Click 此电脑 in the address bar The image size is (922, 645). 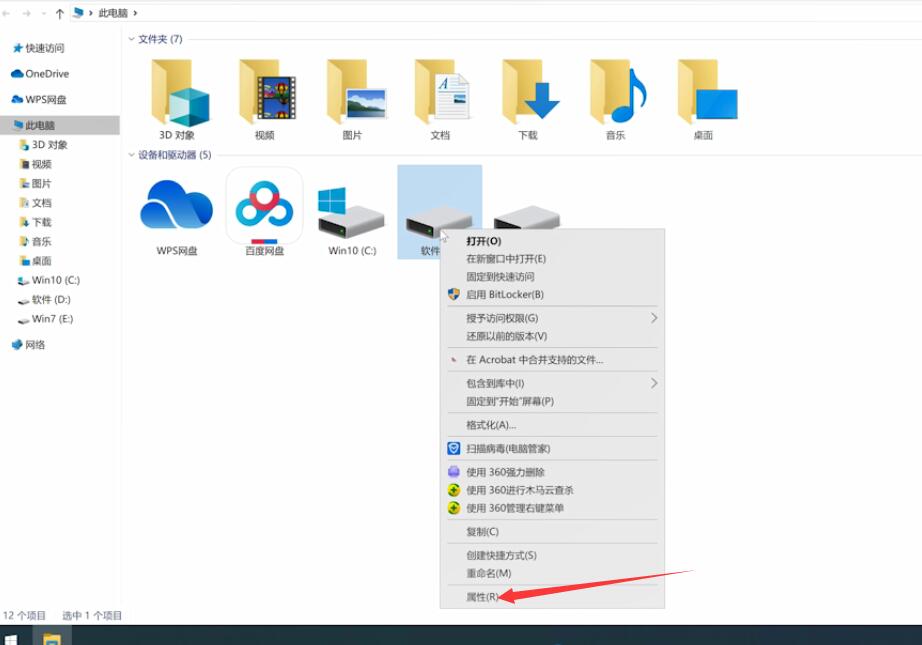click(113, 13)
